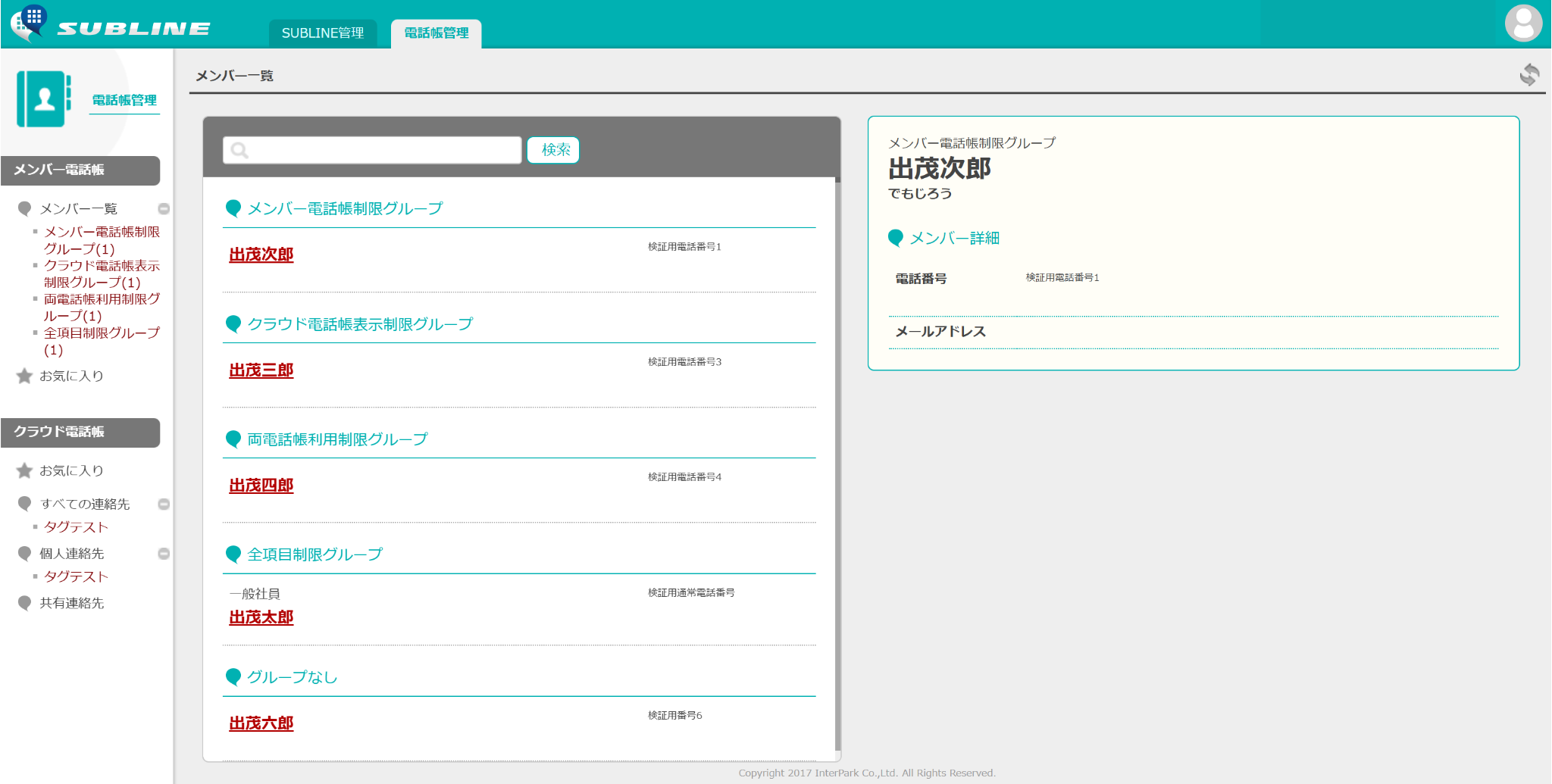Click 検証用番号6 text
This screenshot has width=1552, height=784.
tap(674, 716)
